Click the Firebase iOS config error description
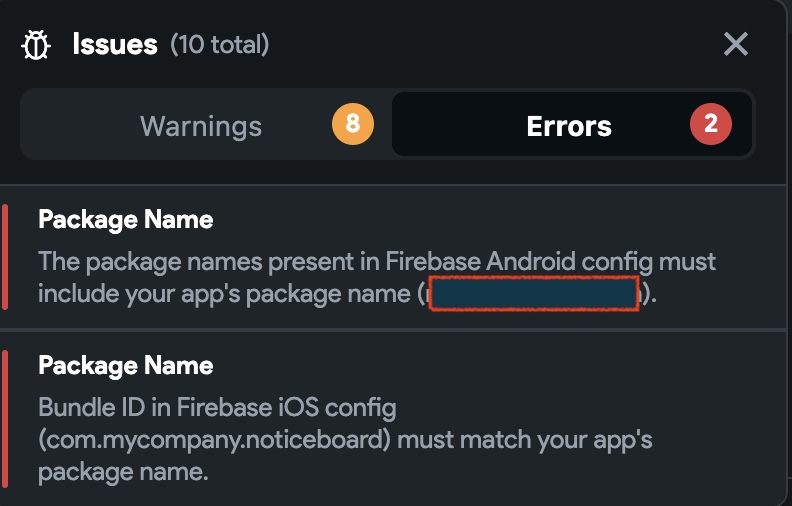792x506 pixels. coord(345,439)
